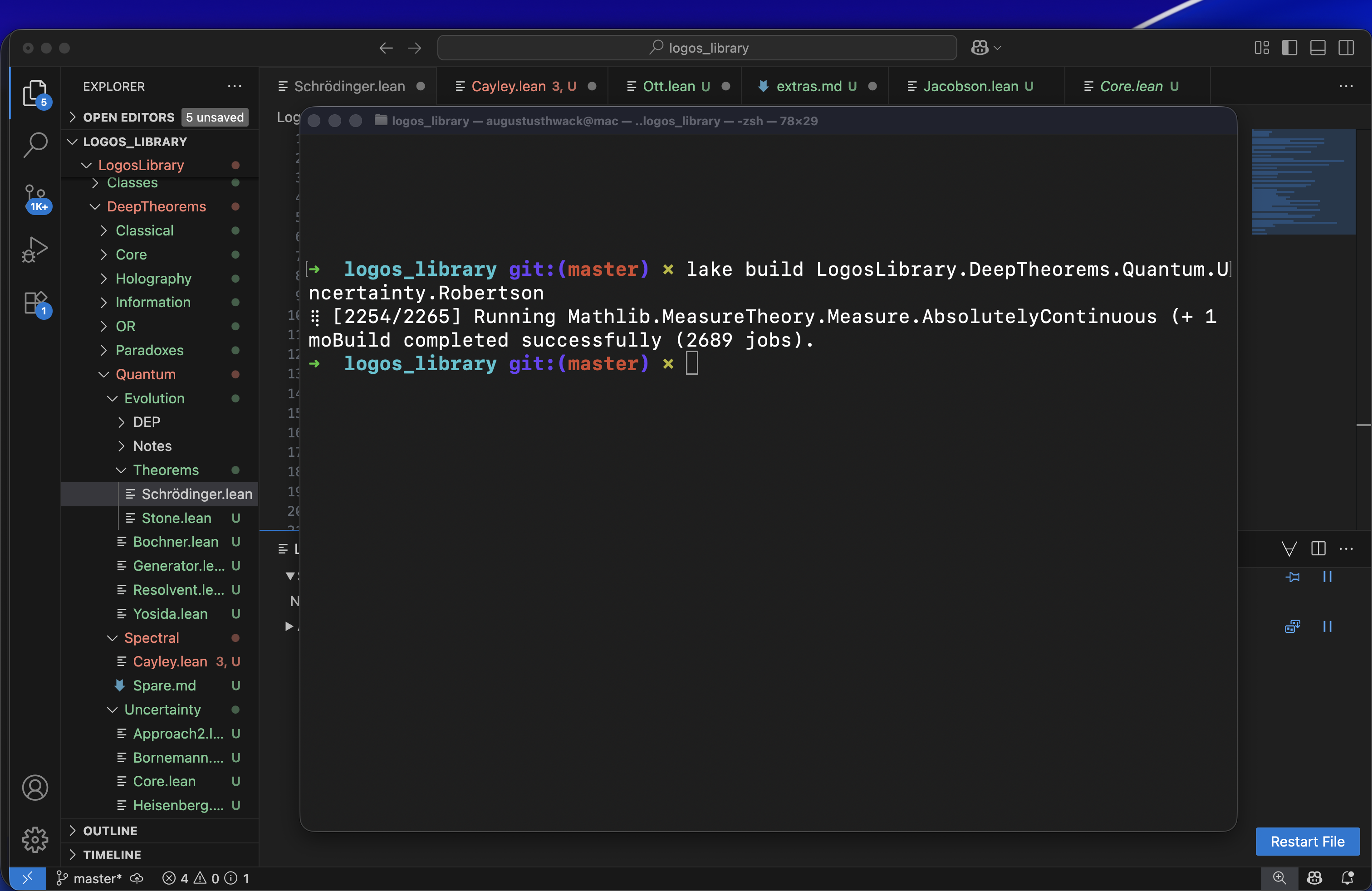Screen dimensions: 1372x891
Task: Click the editor minimap slider
Action: click(1303, 182)
